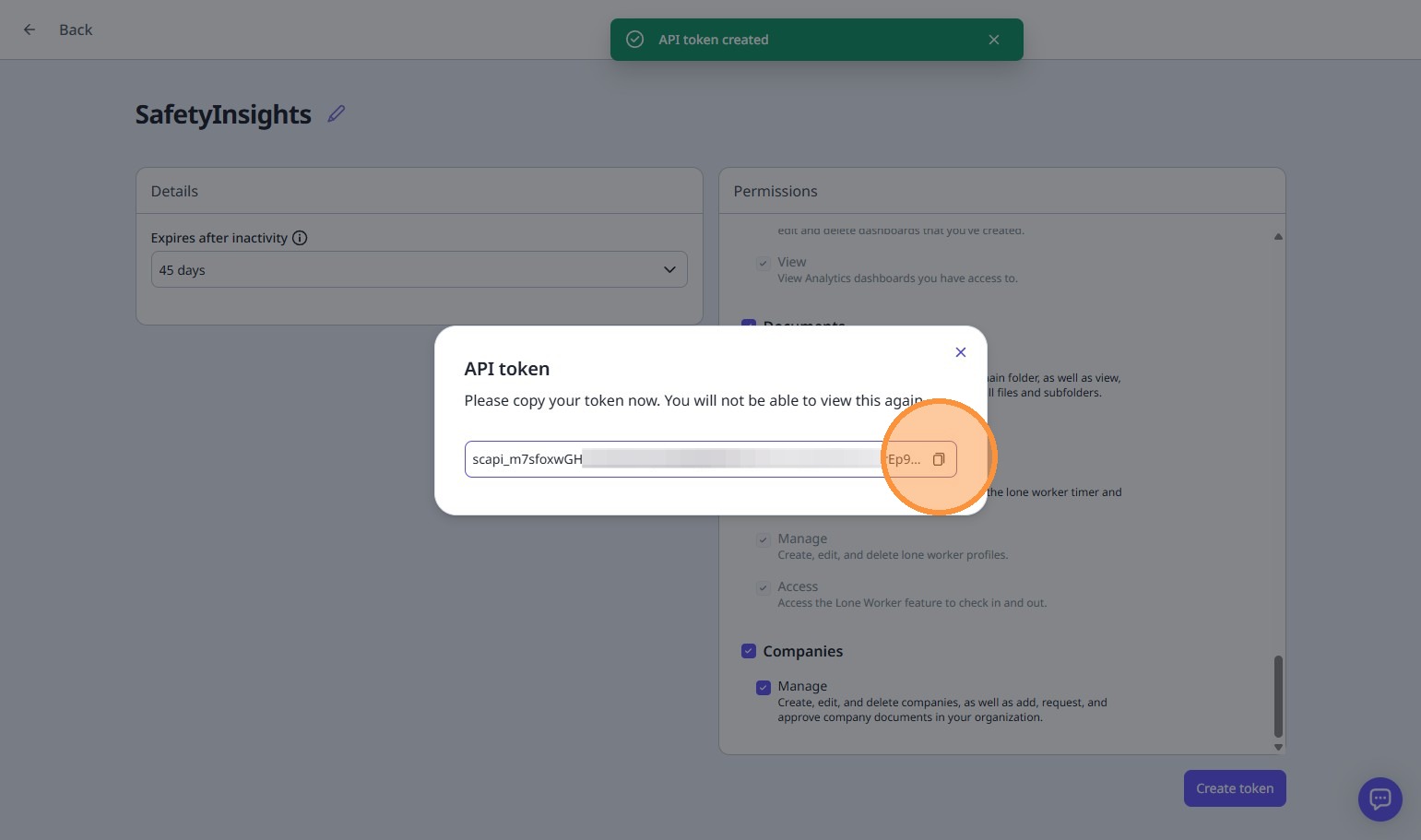This screenshot has width=1421, height=840.
Task: Toggle the Companies section checkbox
Action: pyautogui.click(x=749, y=651)
